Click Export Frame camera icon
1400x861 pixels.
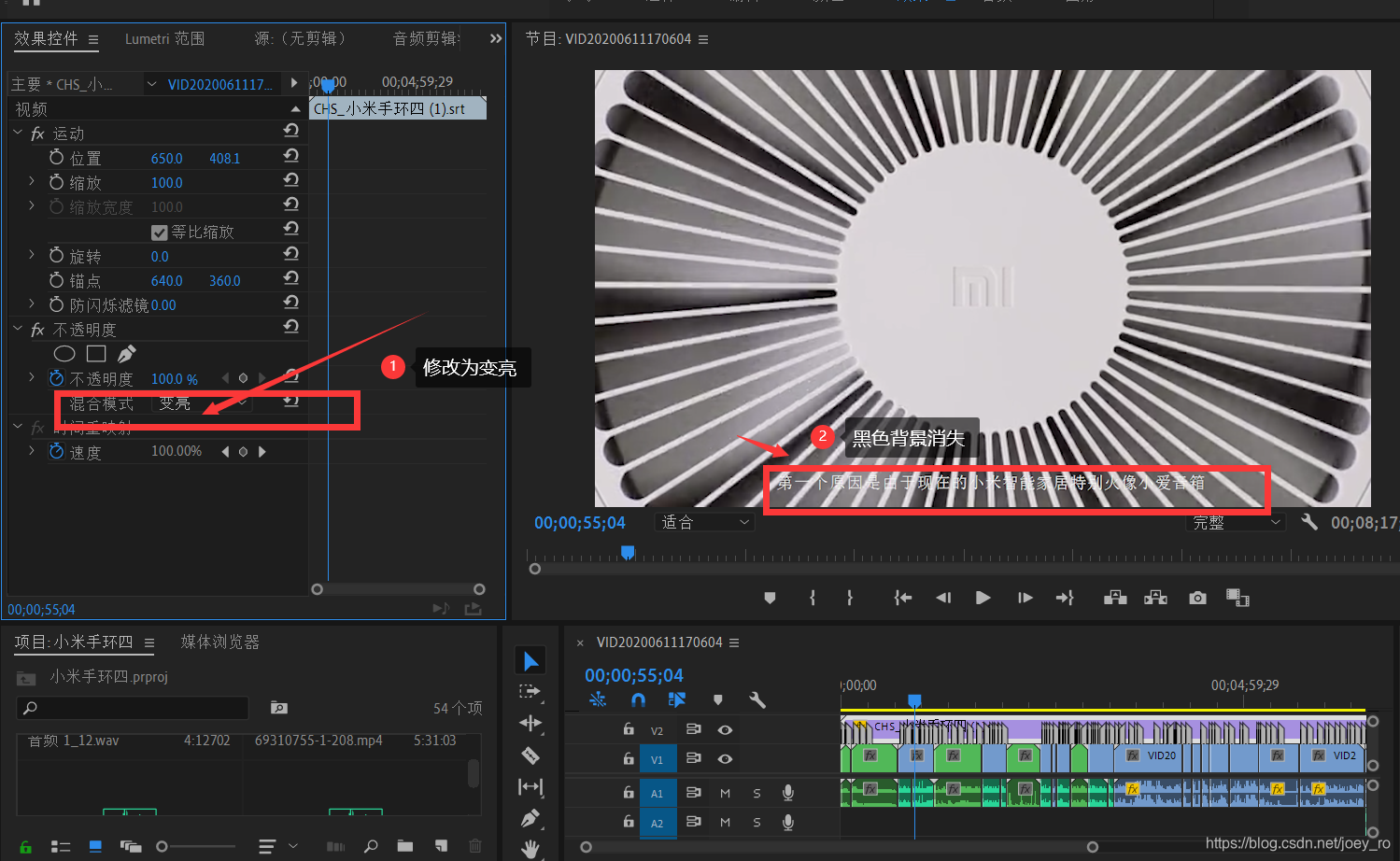tap(1197, 598)
